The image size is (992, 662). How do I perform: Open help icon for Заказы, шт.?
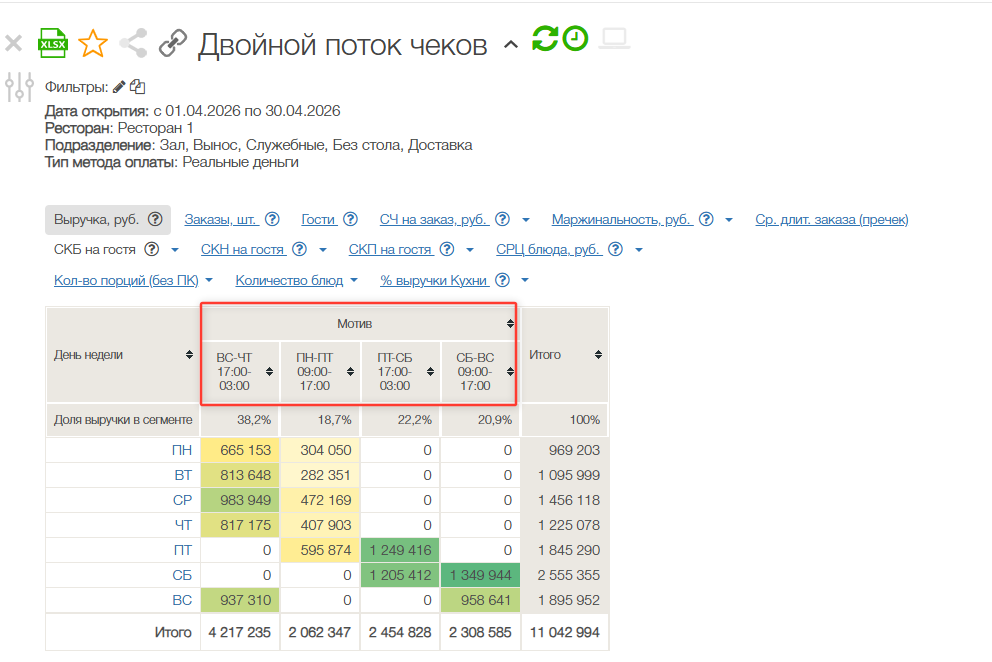[272, 219]
